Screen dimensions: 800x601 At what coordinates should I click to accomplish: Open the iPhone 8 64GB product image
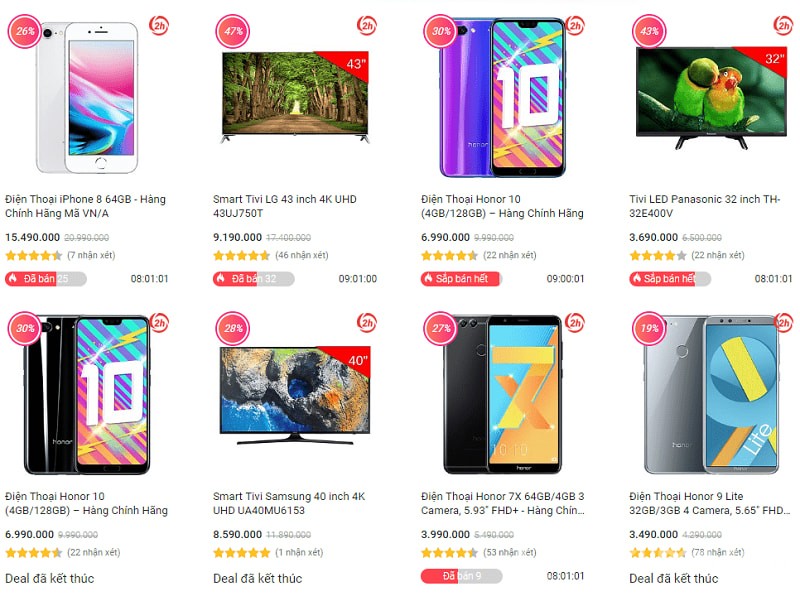pyautogui.click(x=87, y=98)
